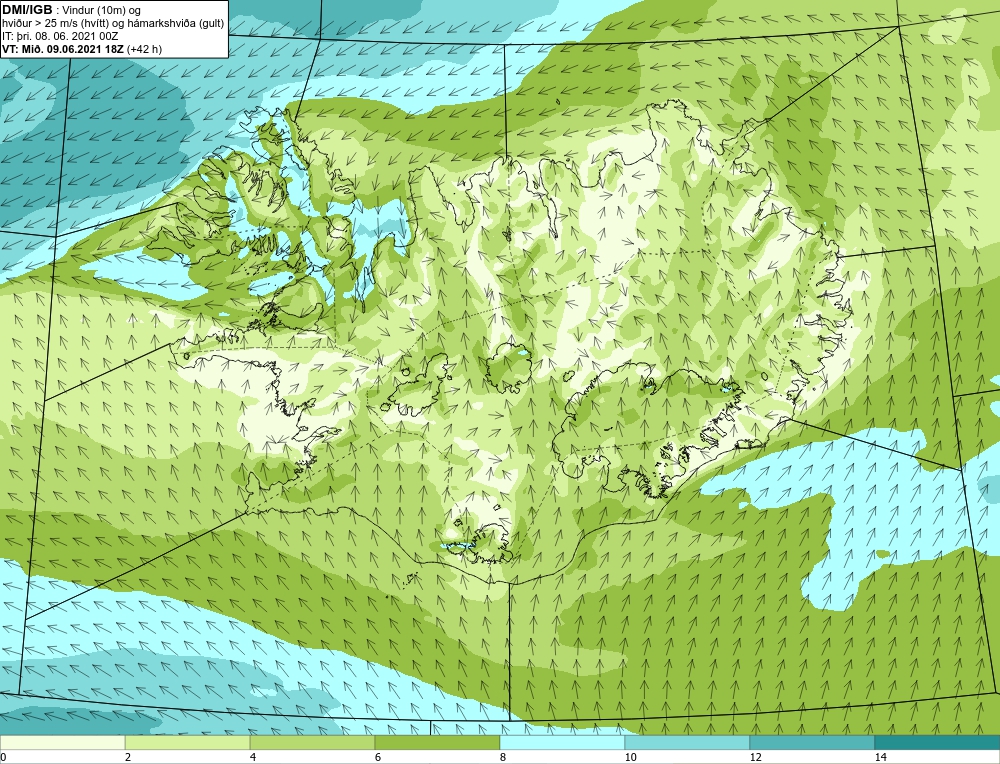
Task: Click the legend scale label '8'
Action: [x=503, y=757]
